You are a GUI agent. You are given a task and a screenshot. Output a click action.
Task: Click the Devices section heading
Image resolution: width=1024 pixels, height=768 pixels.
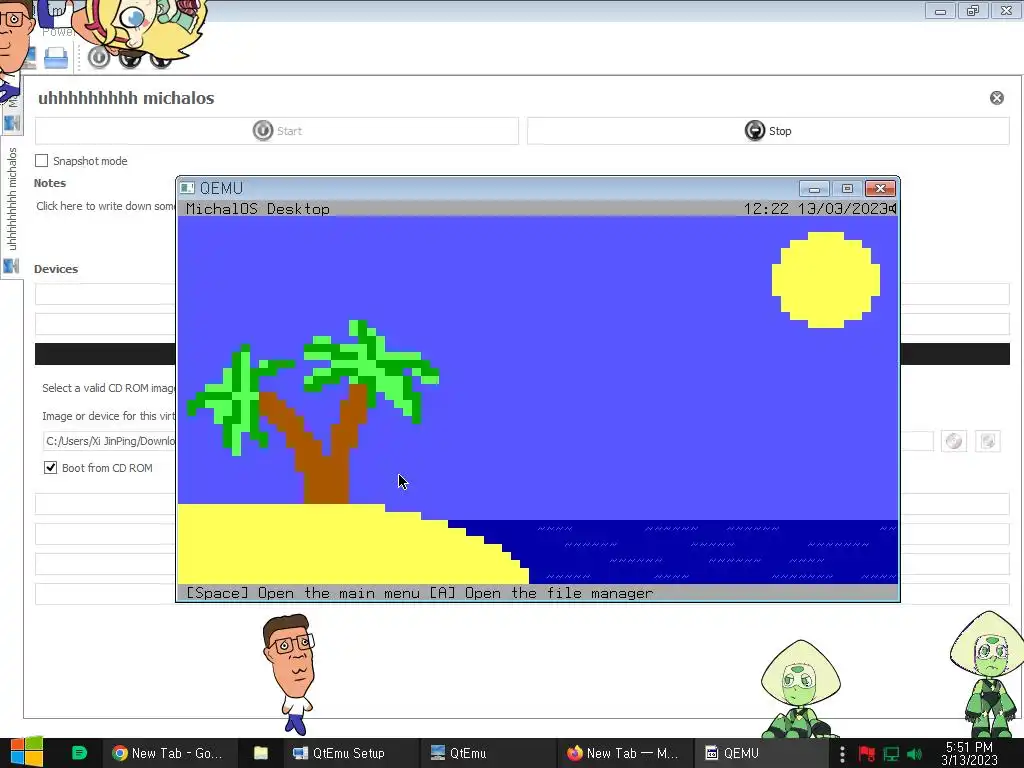point(56,269)
